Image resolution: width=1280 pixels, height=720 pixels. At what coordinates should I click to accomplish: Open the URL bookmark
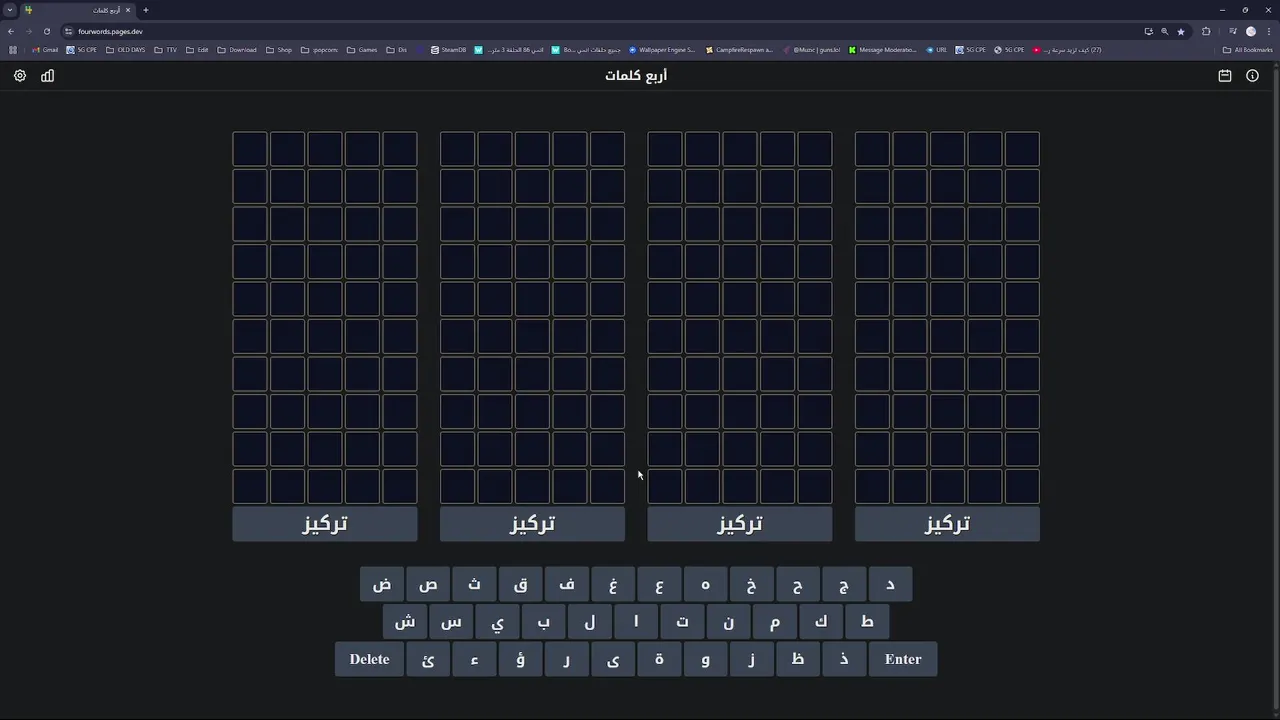(x=936, y=50)
